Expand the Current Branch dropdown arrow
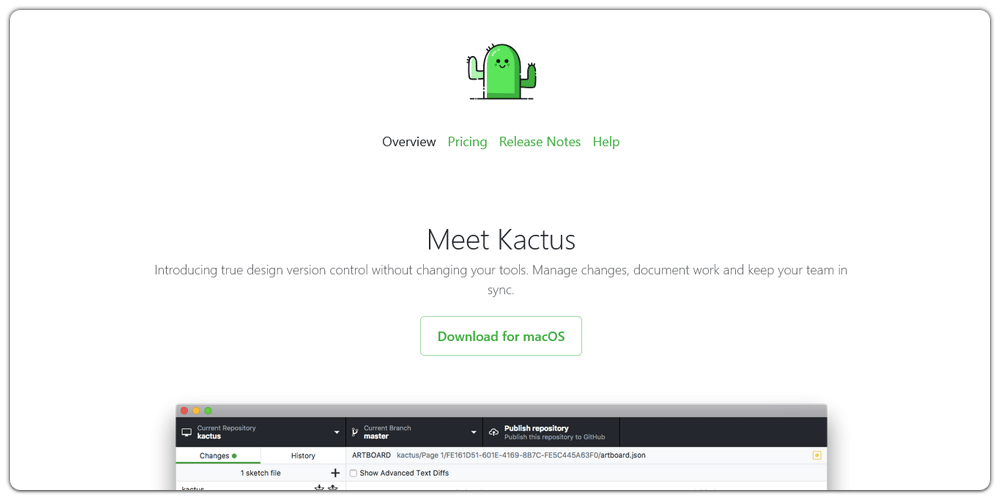The width and height of the screenshot is (1000, 500). [473, 432]
